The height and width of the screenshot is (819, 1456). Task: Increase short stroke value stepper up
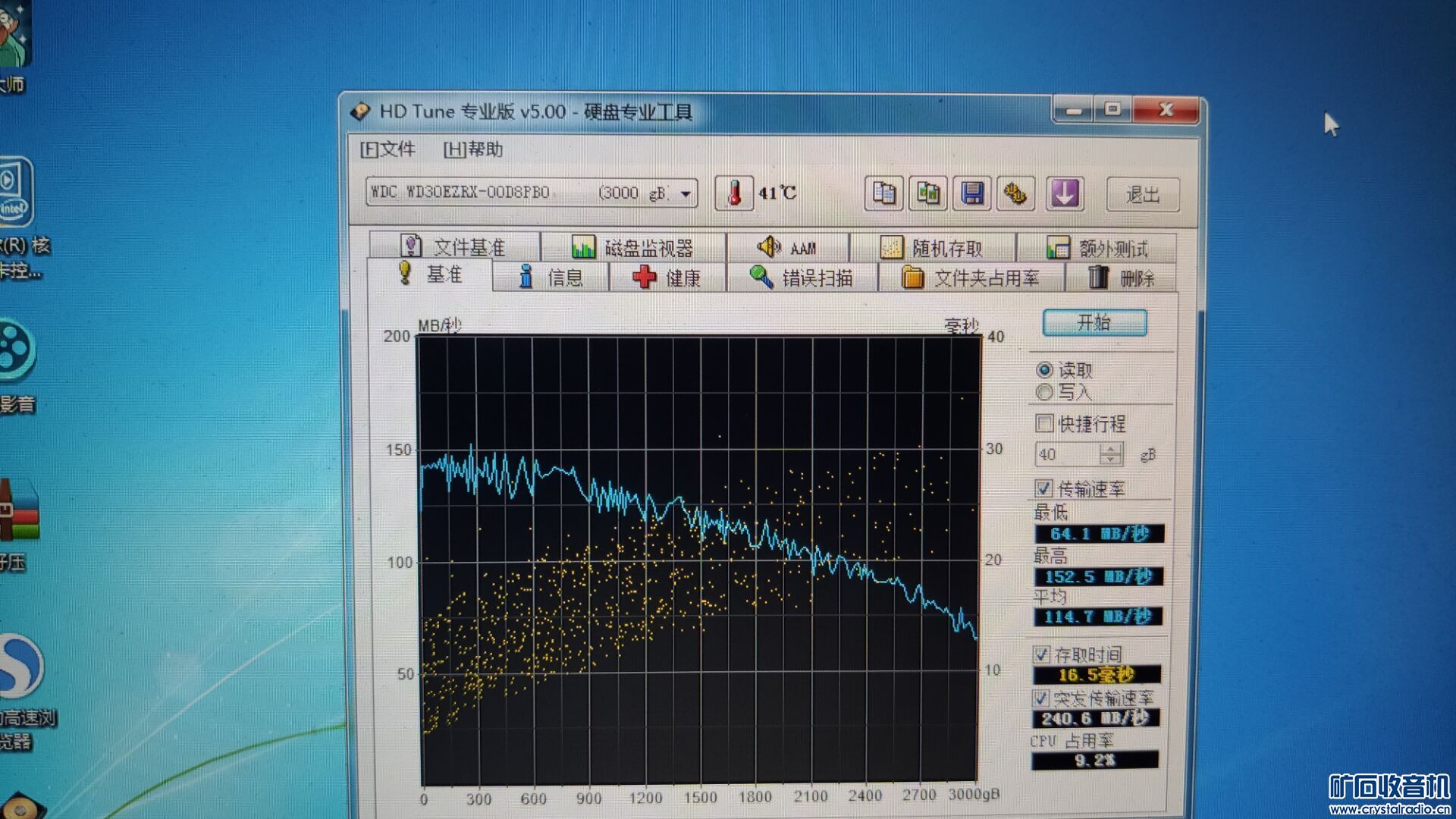coord(1111,449)
